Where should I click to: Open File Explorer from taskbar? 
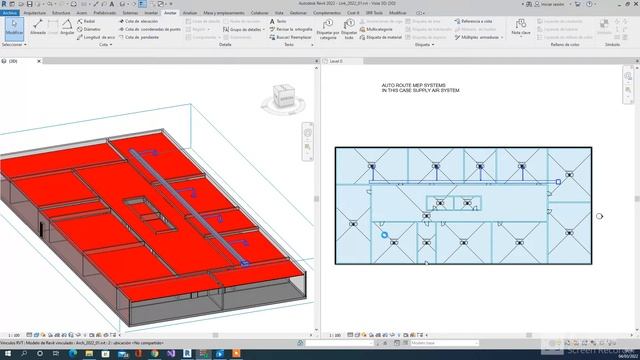pyautogui.click(x=89, y=353)
